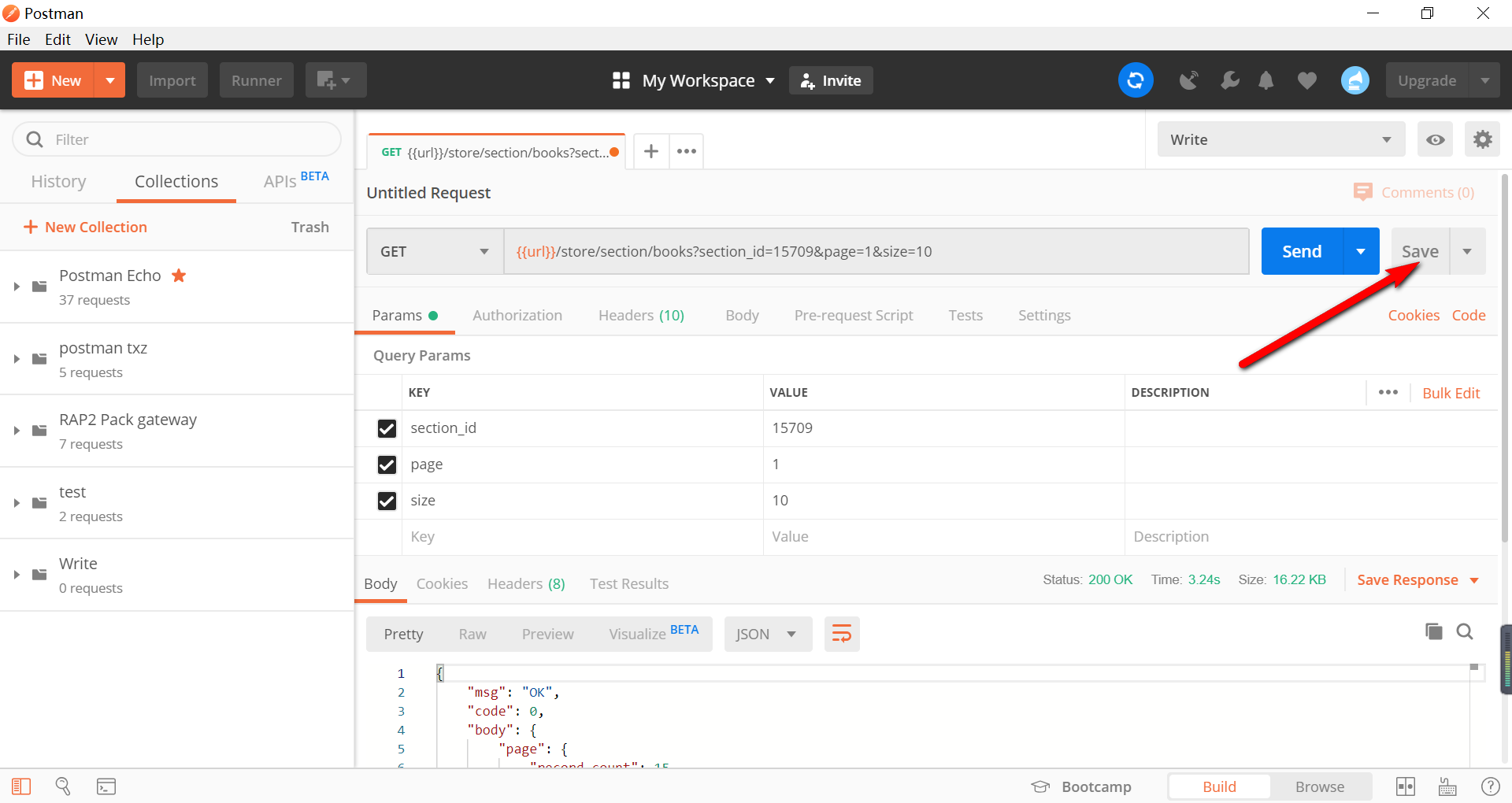Image resolution: width=1512 pixels, height=803 pixels.
Task: Open keyboard shortcuts icon
Action: pos(1447,786)
